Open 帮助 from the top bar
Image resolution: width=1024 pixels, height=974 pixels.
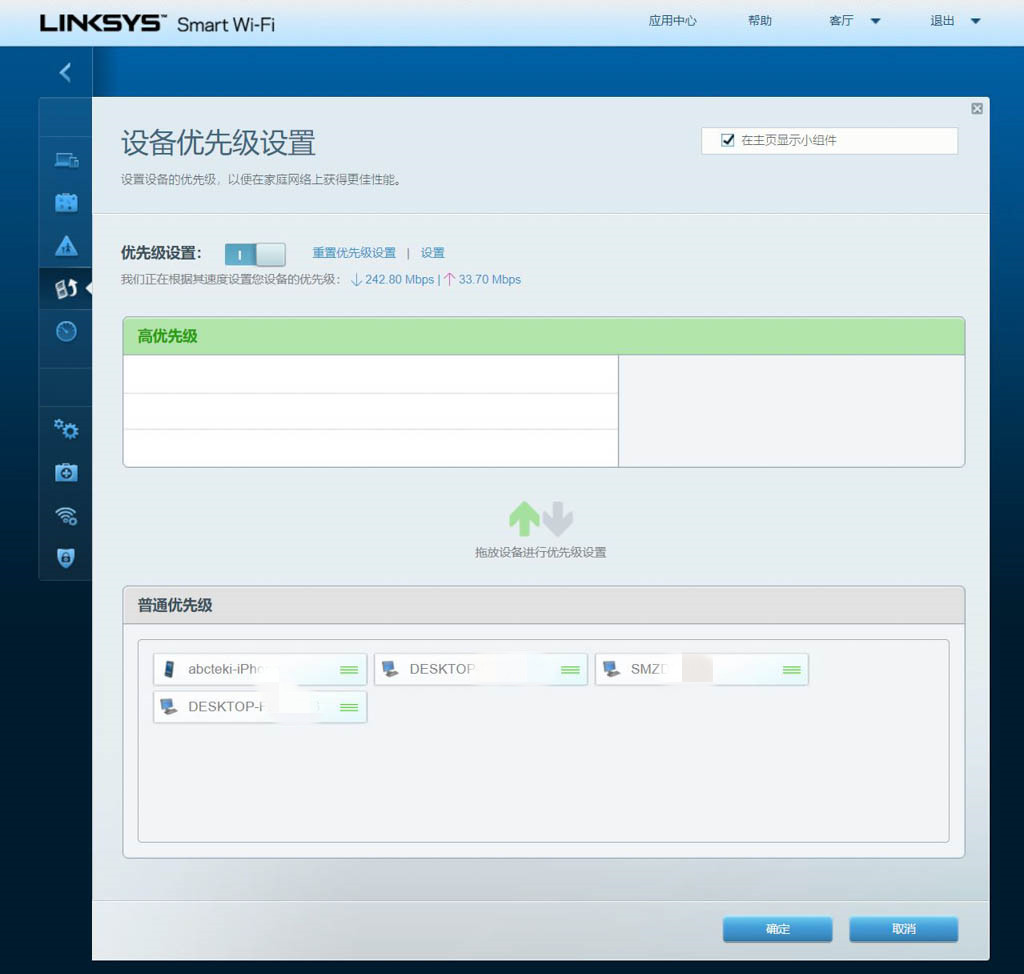(760, 20)
